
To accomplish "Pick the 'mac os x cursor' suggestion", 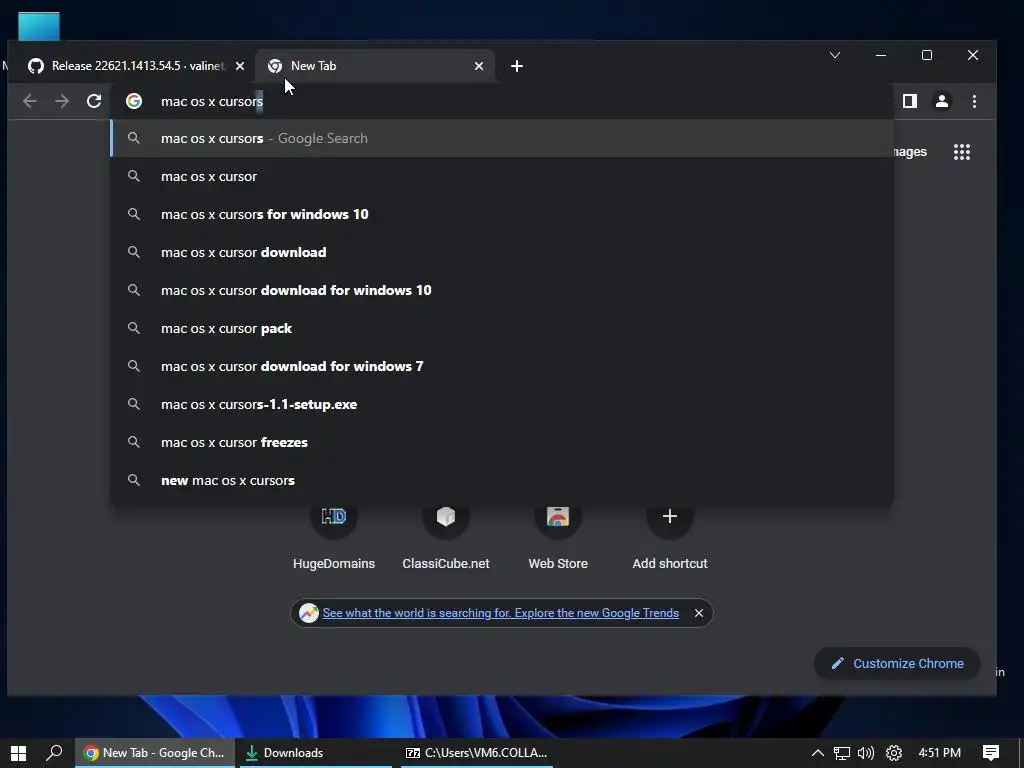I will pos(502,176).
